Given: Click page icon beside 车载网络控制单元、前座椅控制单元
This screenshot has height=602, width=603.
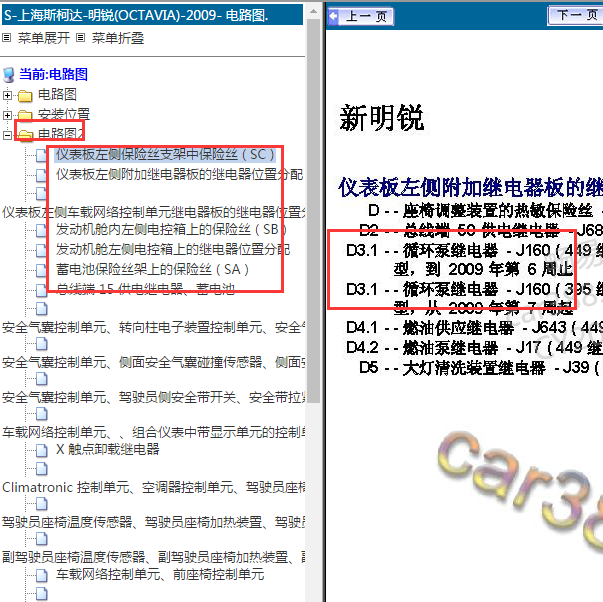Looking at the screenshot, I should point(42,576).
